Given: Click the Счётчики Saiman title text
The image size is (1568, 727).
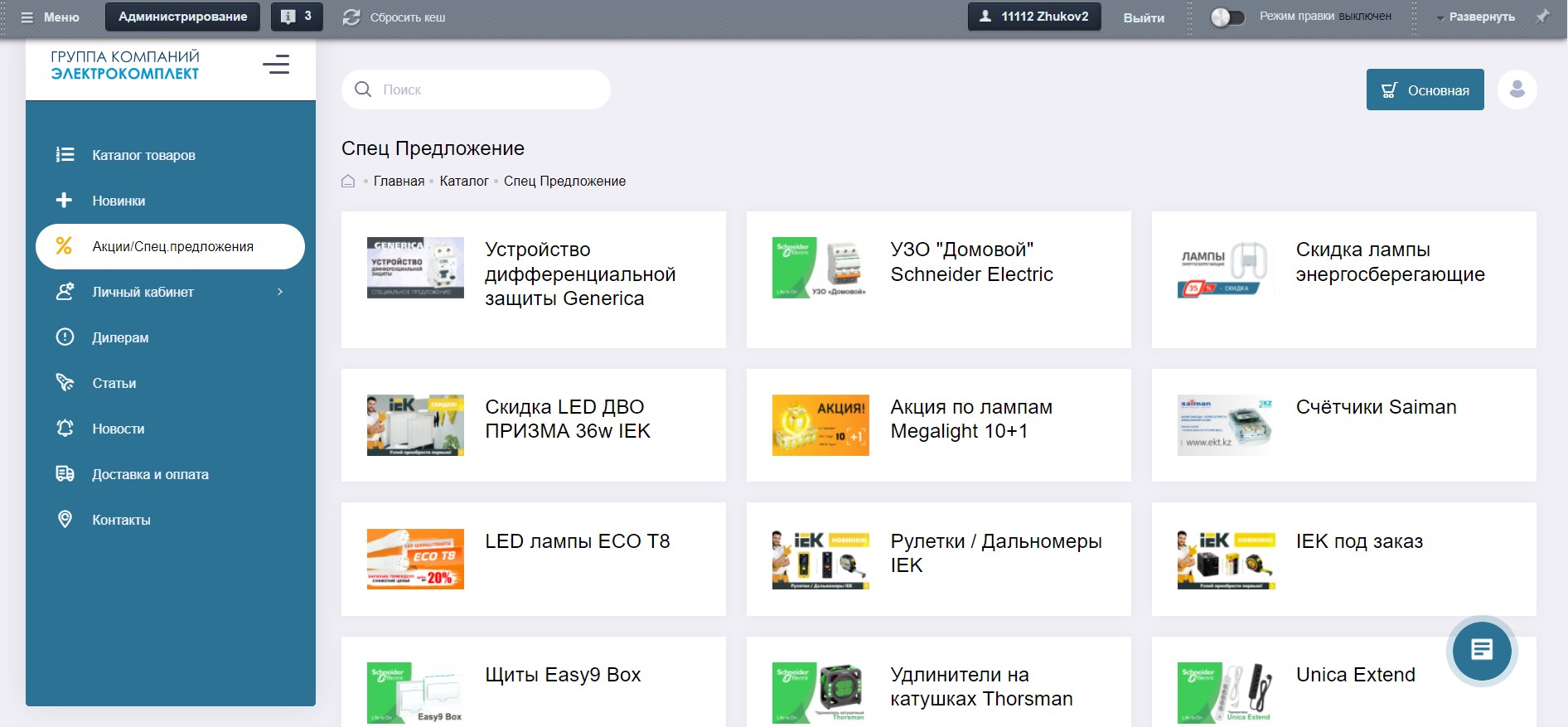Looking at the screenshot, I should pyautogui.click(x=1376, y=407).
